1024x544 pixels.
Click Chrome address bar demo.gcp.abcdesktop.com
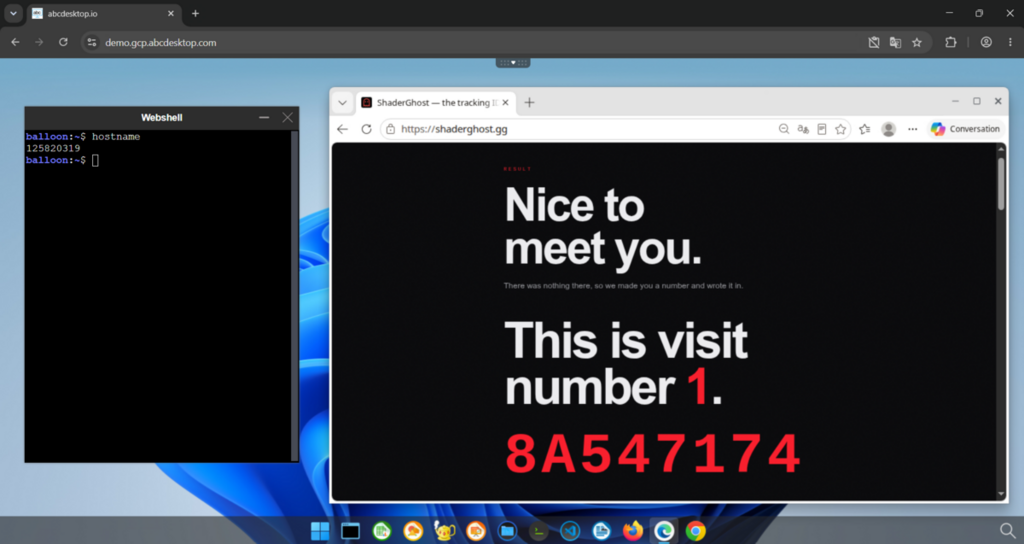161,42
